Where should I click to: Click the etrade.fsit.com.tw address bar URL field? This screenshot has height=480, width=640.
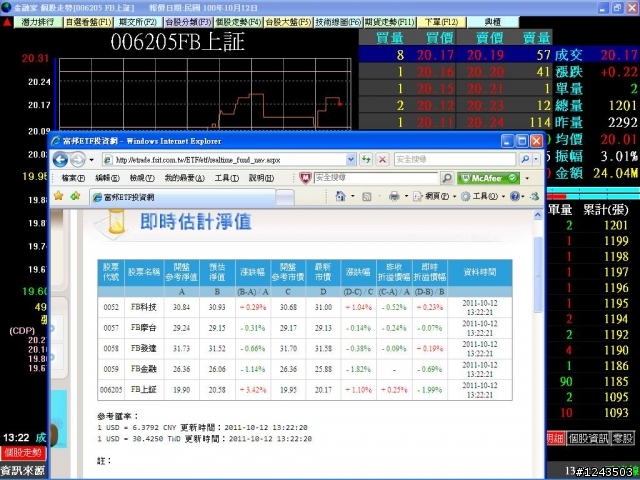click(x=224, y=160)
